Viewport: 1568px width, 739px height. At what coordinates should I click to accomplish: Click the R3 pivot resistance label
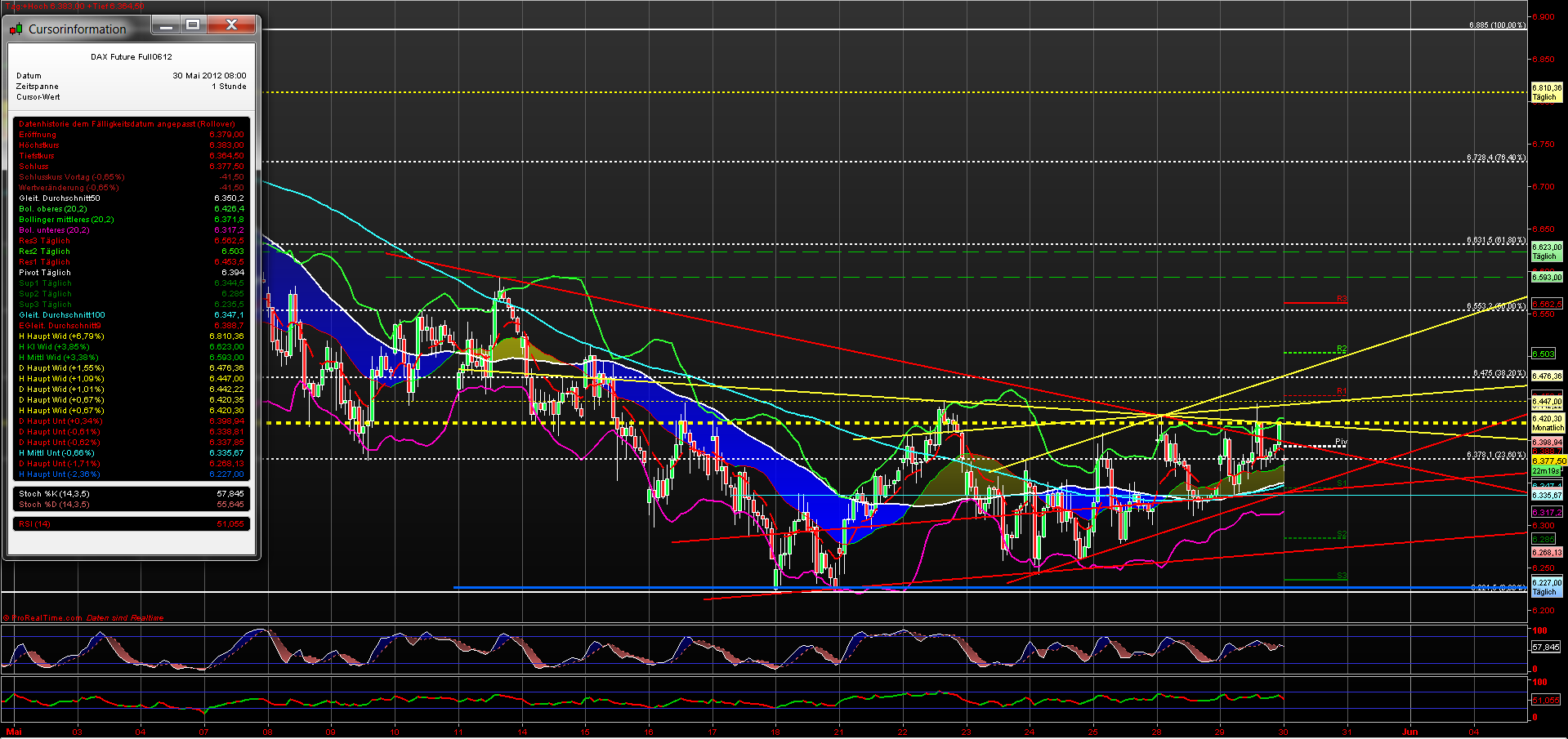[x=1342, y=300]
